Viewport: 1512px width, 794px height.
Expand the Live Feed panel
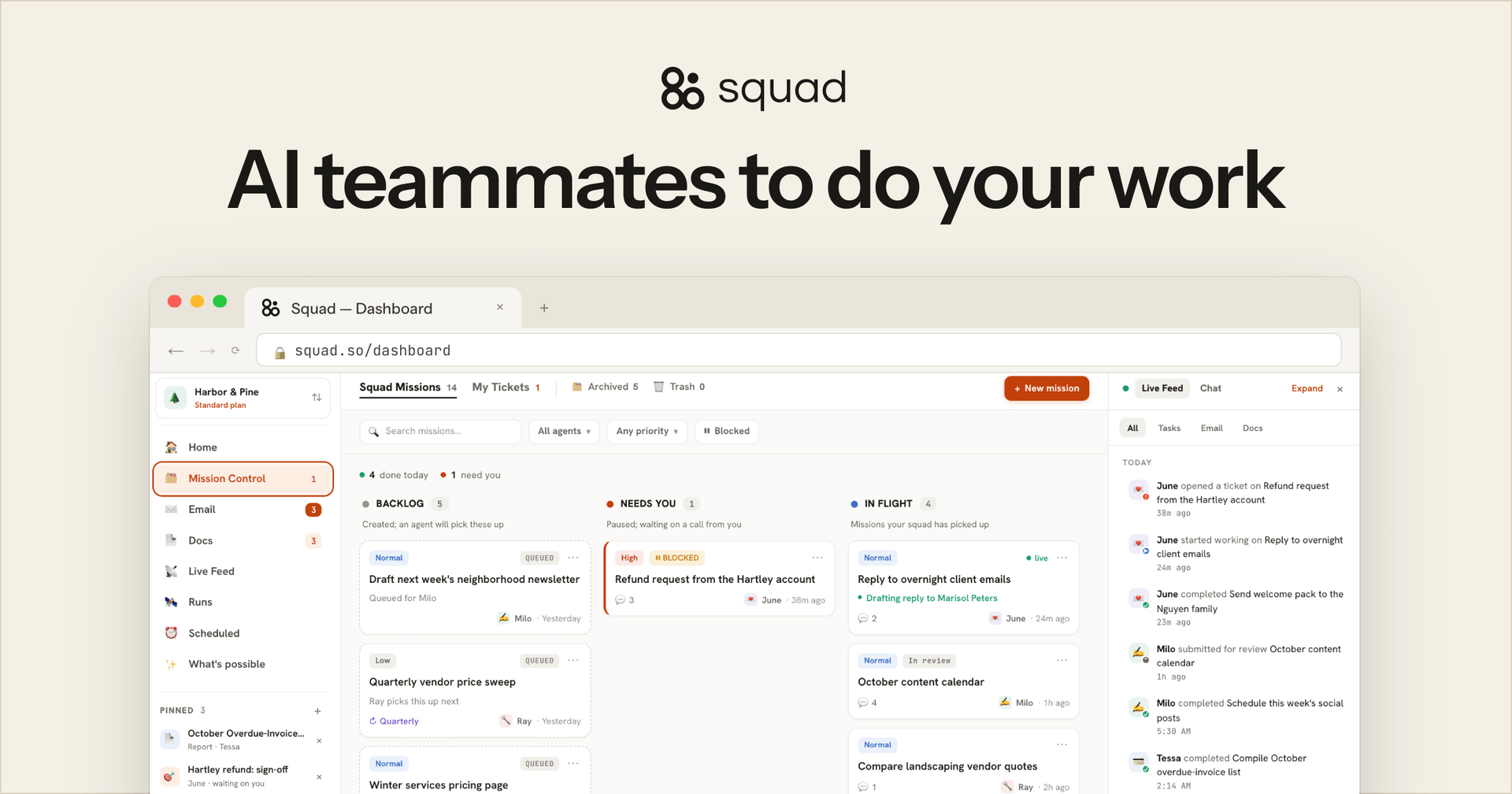pyautogui.click(x=1306, y=388)
